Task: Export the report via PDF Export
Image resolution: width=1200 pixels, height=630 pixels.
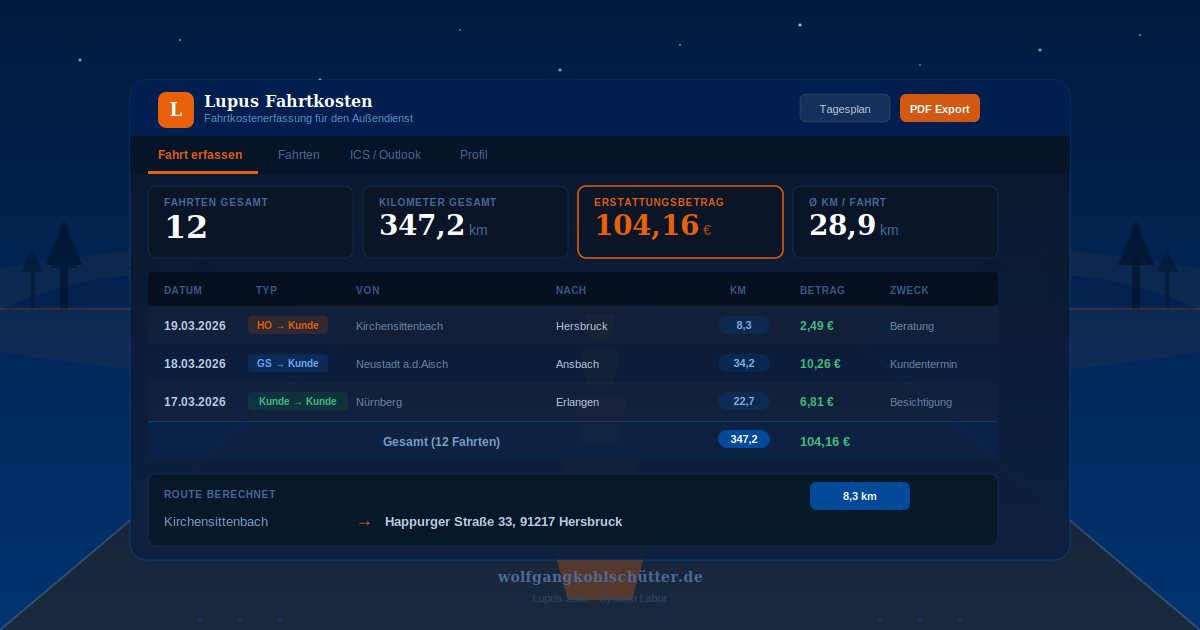Action: point(939,108)
